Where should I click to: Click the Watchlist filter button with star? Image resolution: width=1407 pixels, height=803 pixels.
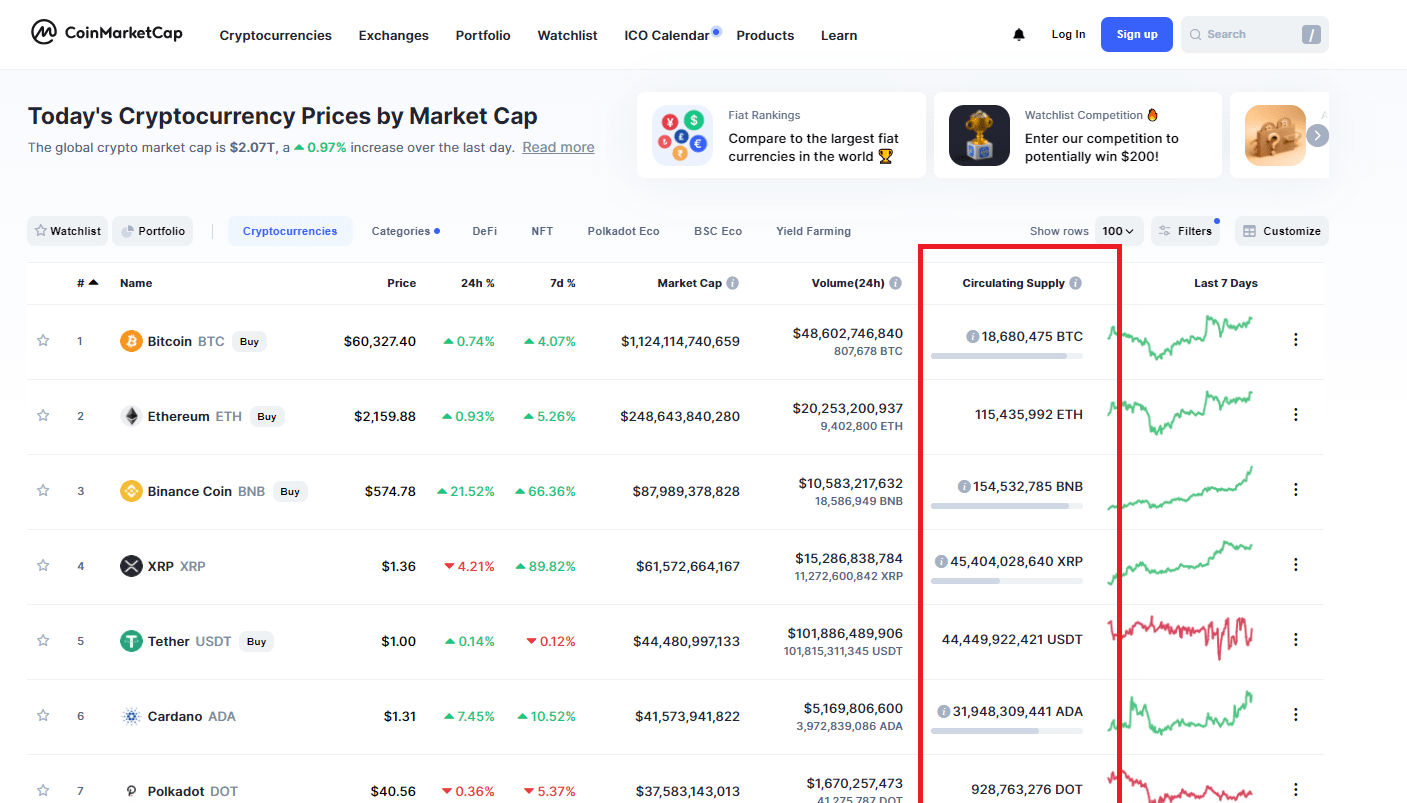pyautogui.click(x=67, y=231)
